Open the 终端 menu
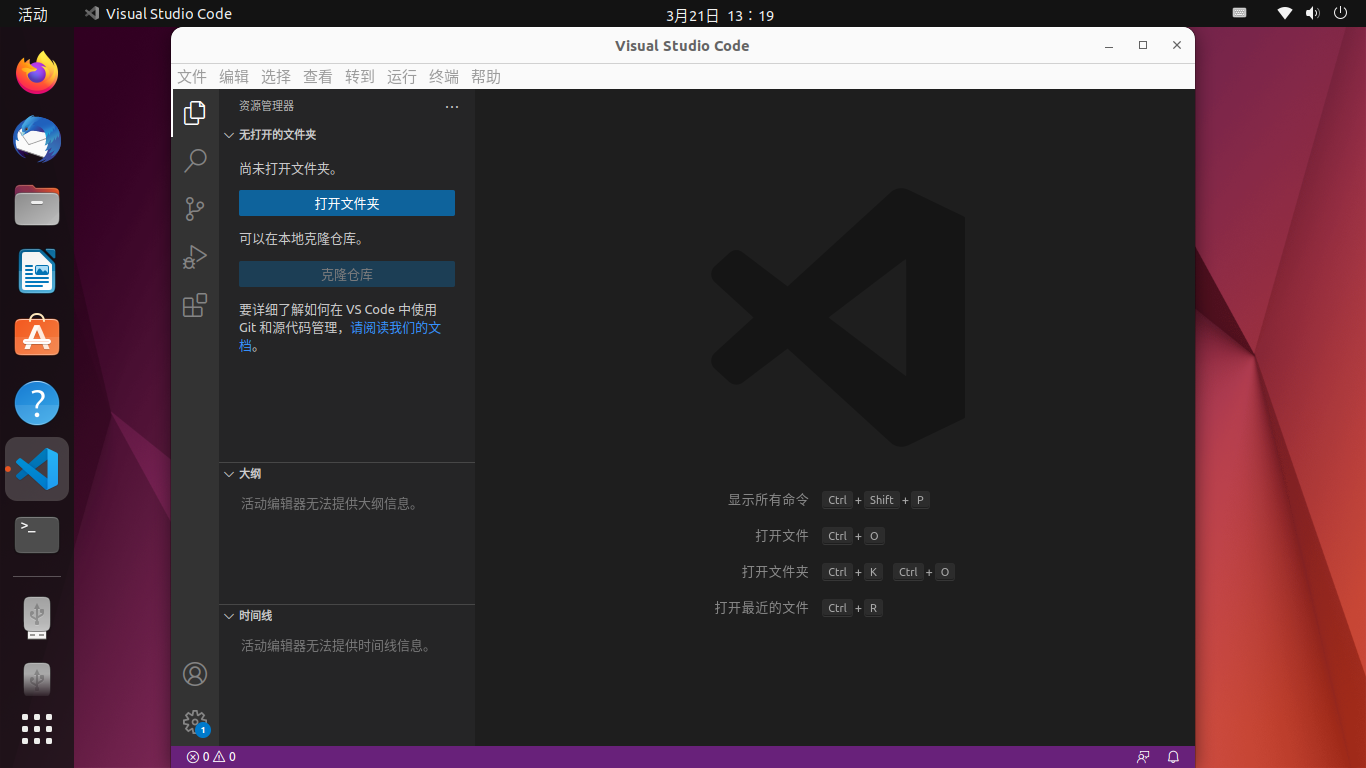This screenshot has width=1366, height=768. click(444, 77)
